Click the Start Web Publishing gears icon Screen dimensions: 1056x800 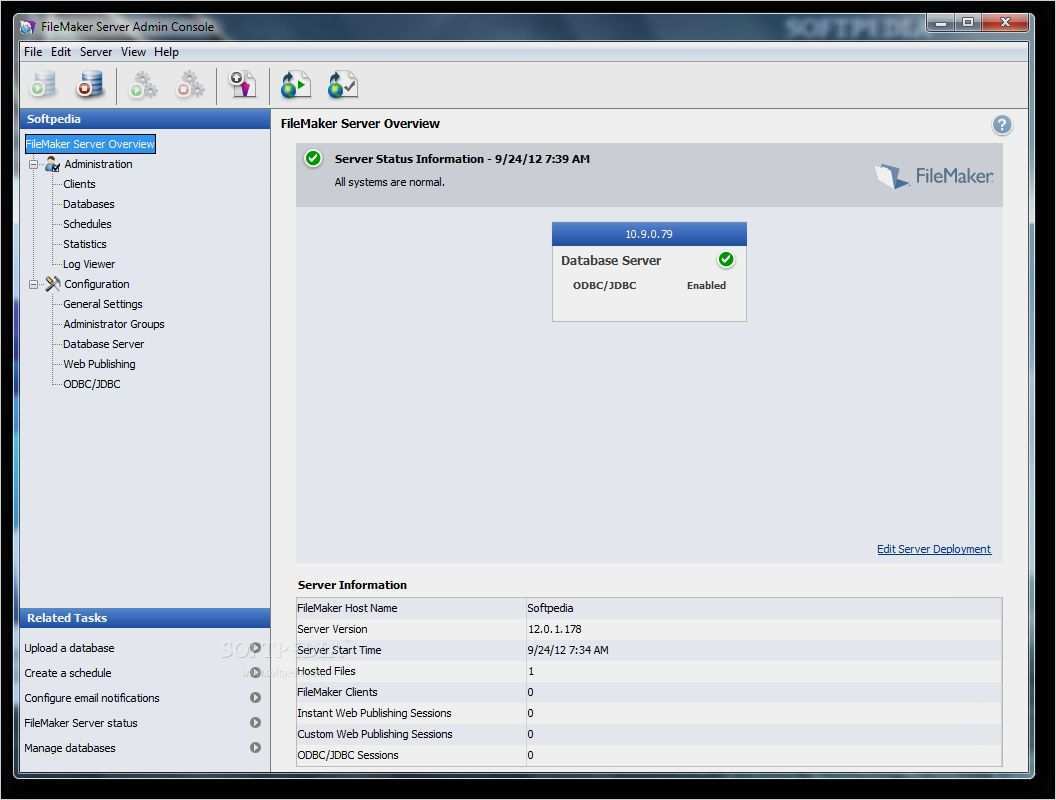tap(143, 86)
